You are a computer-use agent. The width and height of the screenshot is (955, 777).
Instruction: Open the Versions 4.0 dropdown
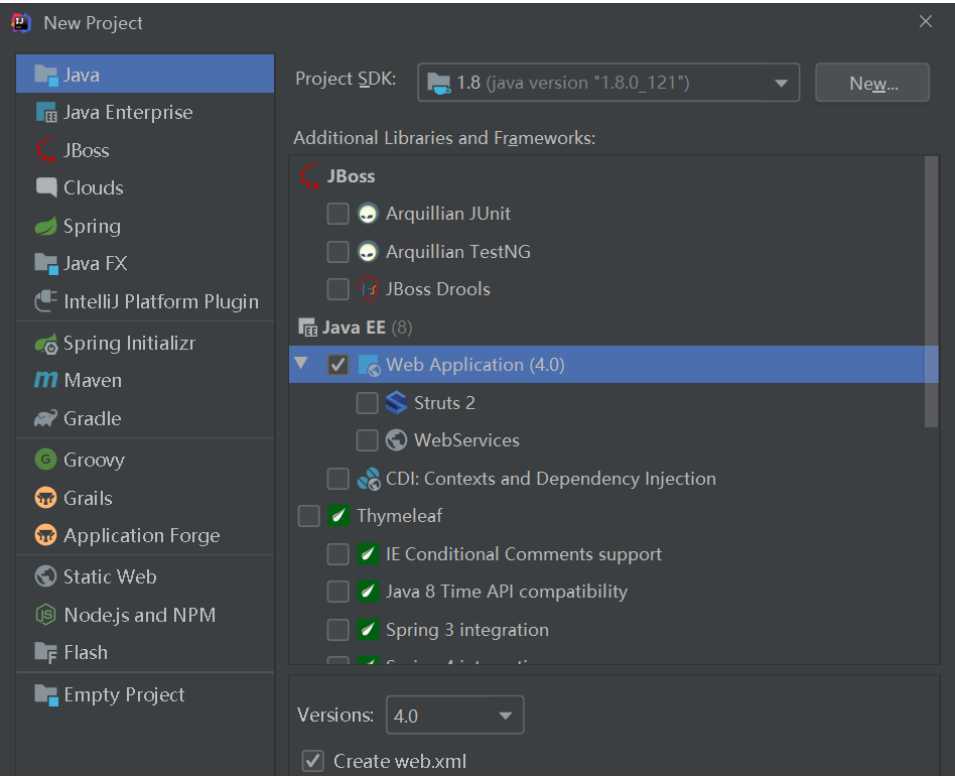(455, 715)
